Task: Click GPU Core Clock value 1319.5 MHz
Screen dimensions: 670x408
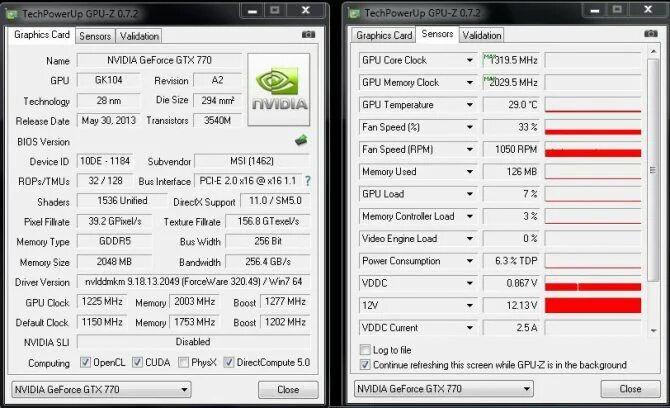Action: point(511,60)
